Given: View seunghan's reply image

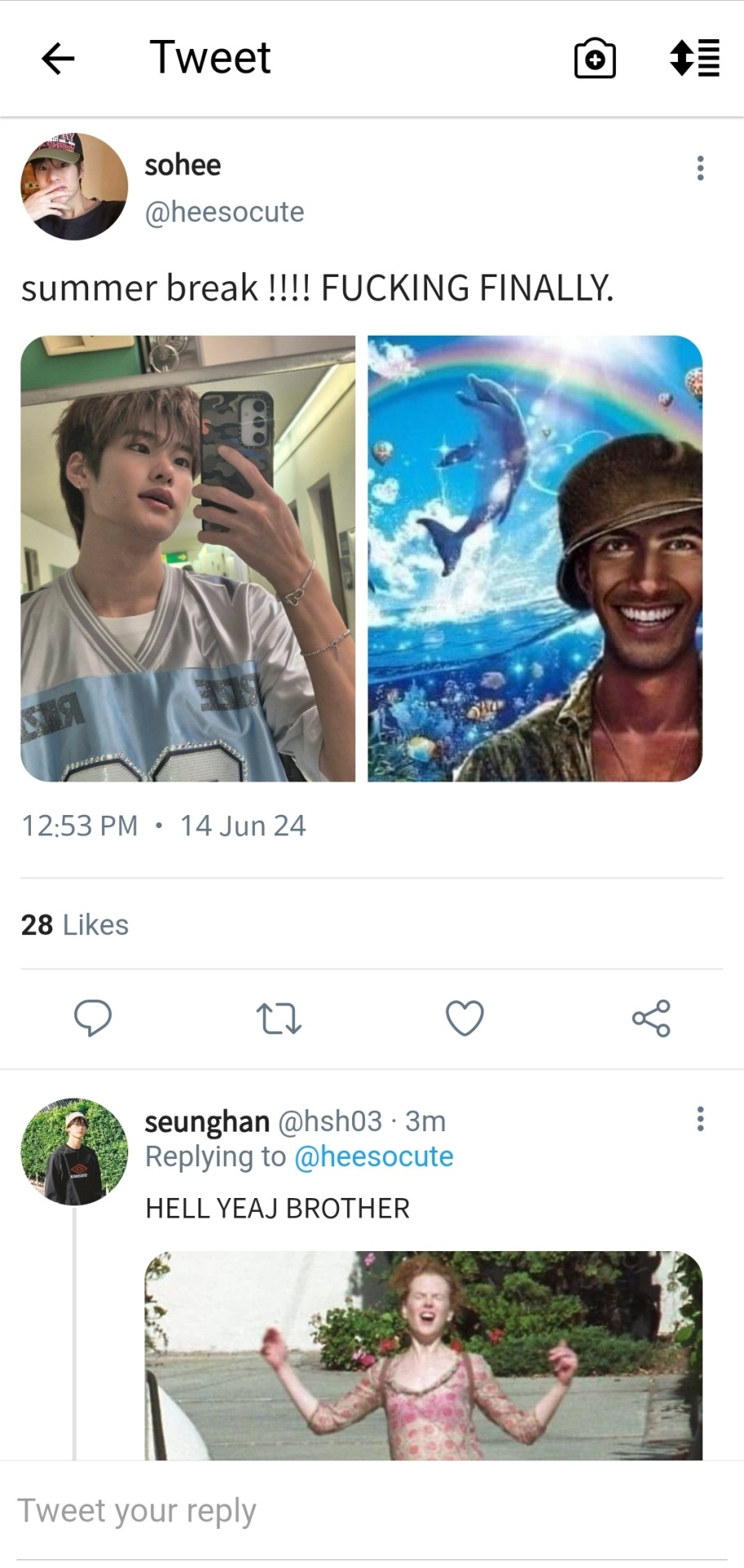Looking at the screenshot, I should click(x=423, y=1356).
